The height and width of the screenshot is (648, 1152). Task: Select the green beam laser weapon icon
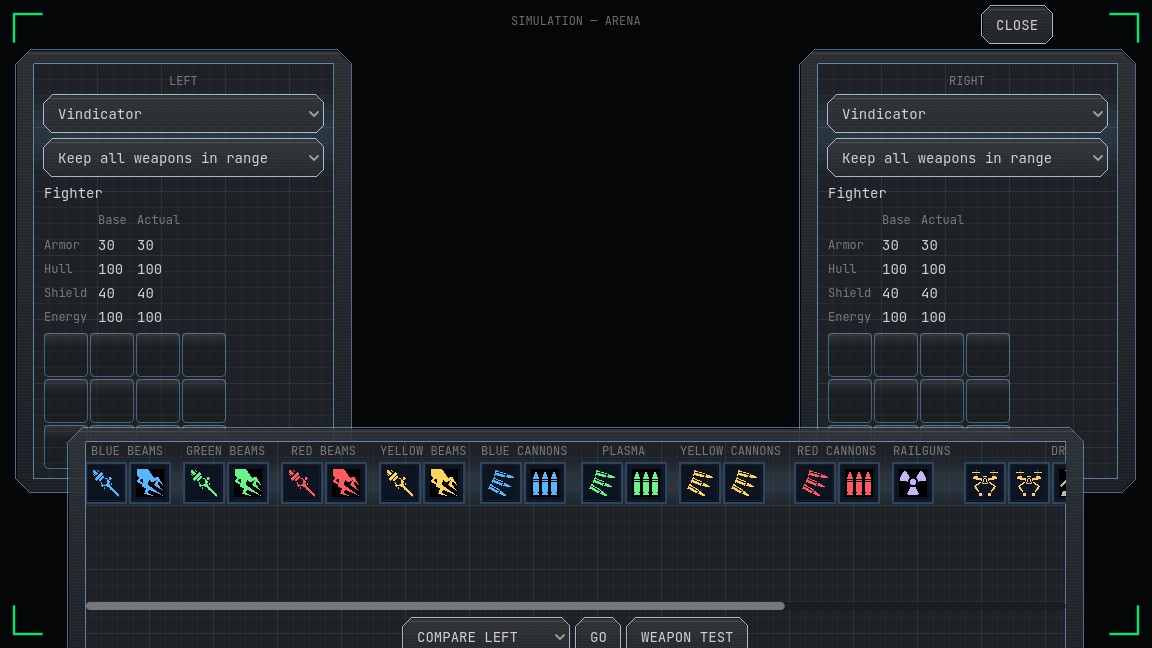(x=204, y=483)
